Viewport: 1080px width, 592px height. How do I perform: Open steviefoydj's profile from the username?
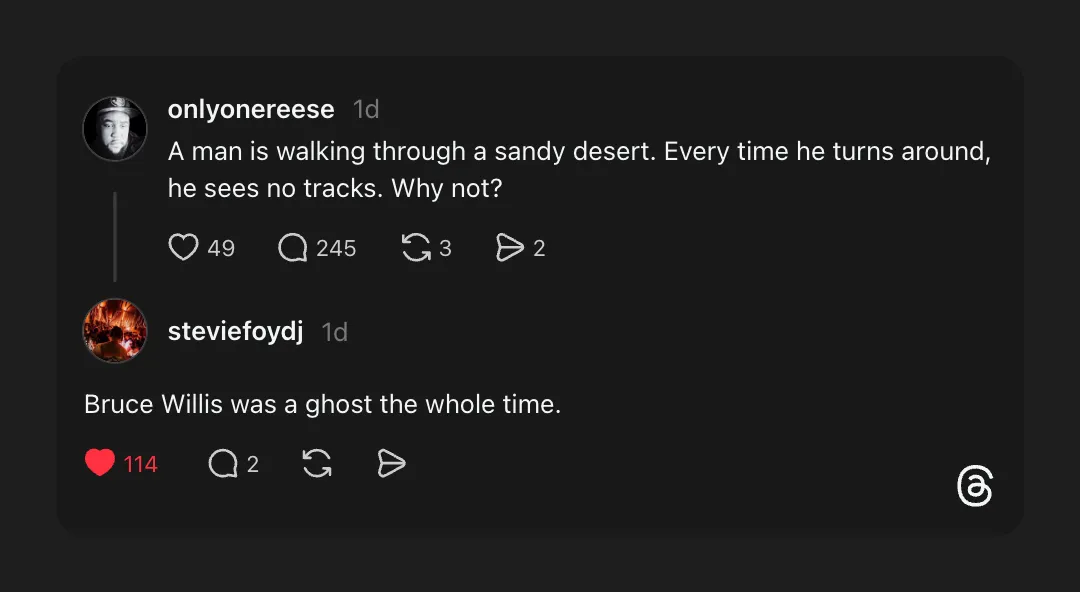point(234,331)
